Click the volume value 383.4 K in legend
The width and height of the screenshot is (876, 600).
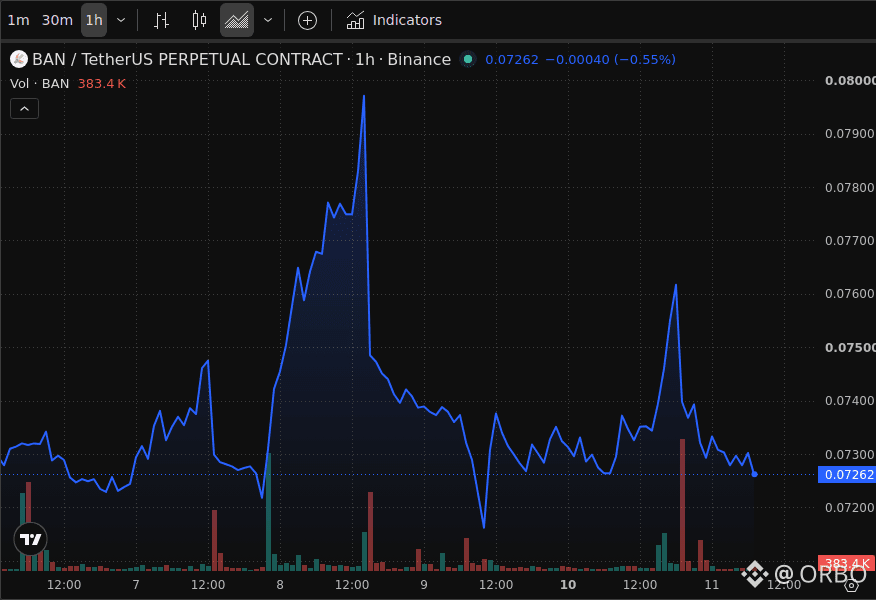[102, 84]
